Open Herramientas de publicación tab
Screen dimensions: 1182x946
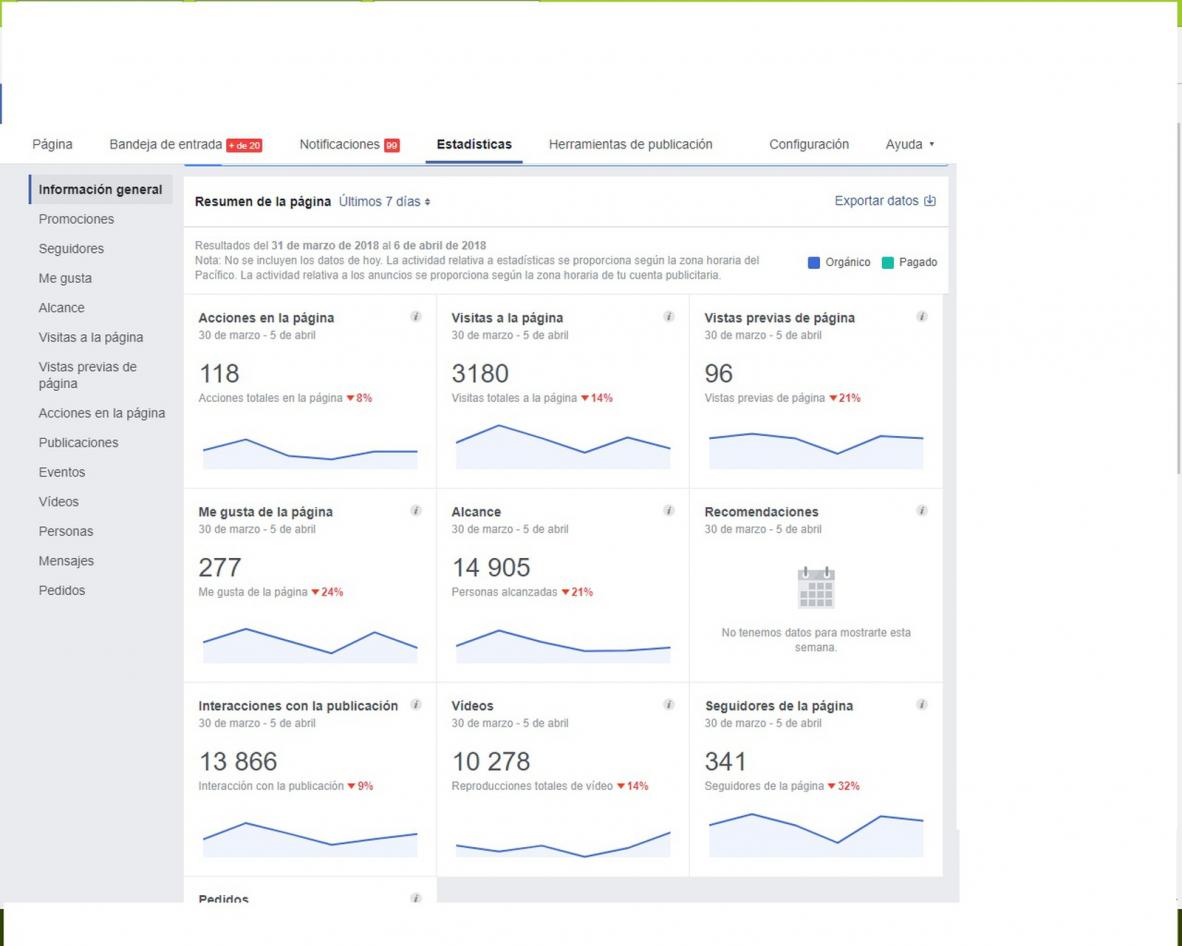[630, 144]
